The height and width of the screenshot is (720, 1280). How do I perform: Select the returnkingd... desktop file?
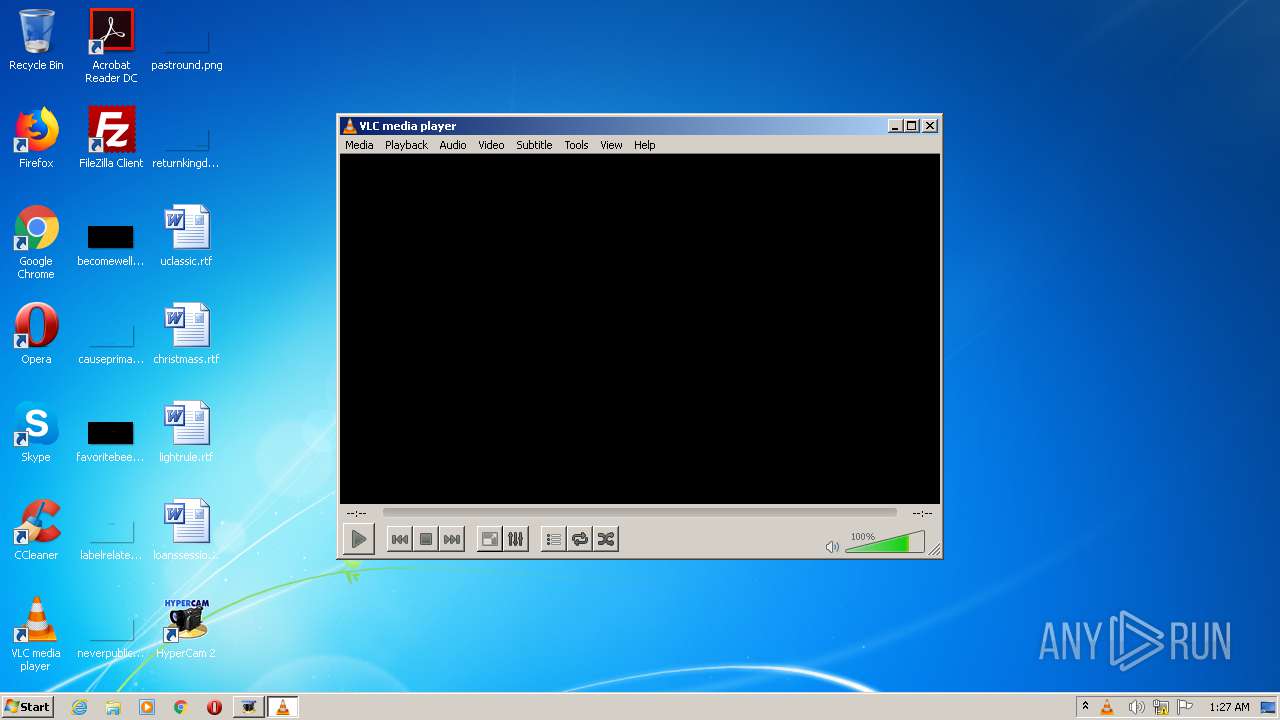(x=186, y=147)
